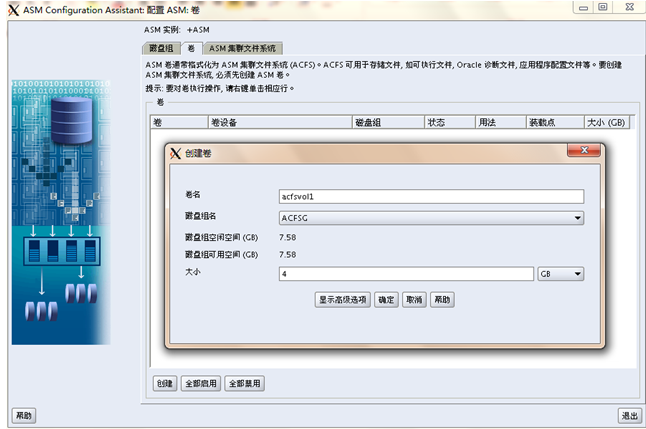The image size is (646, 429).
Task: Click the 帮助 button in the 创建卷 dialog
Action: tap(442, 300)
